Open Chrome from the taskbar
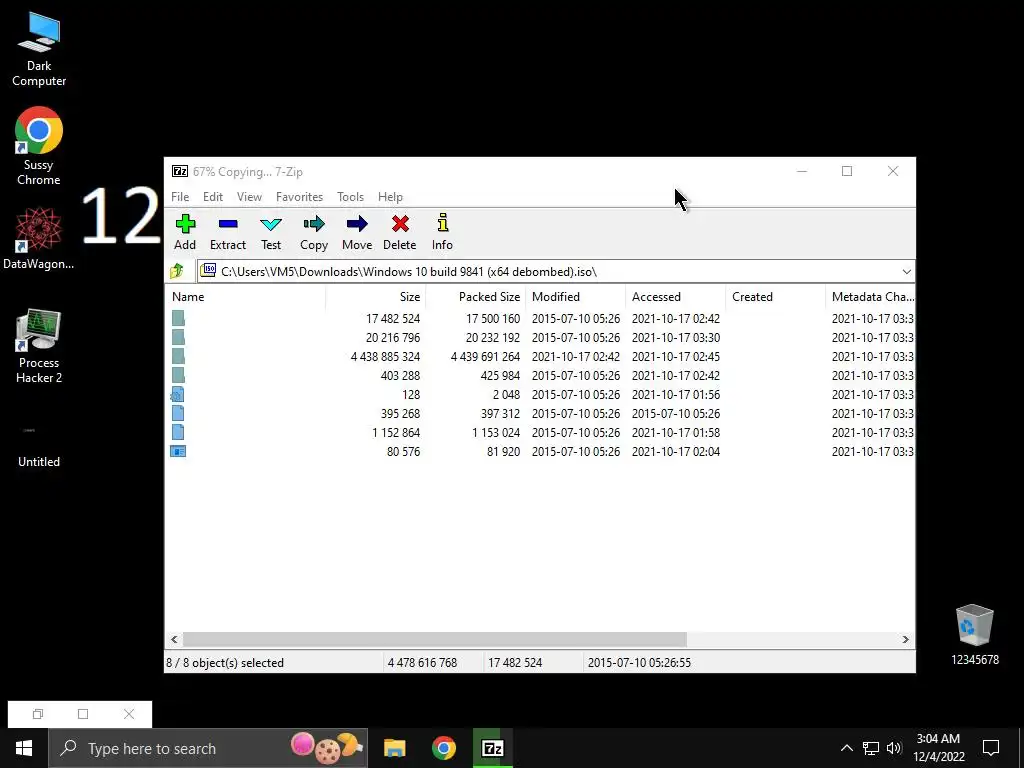 [x=443, y=748]
